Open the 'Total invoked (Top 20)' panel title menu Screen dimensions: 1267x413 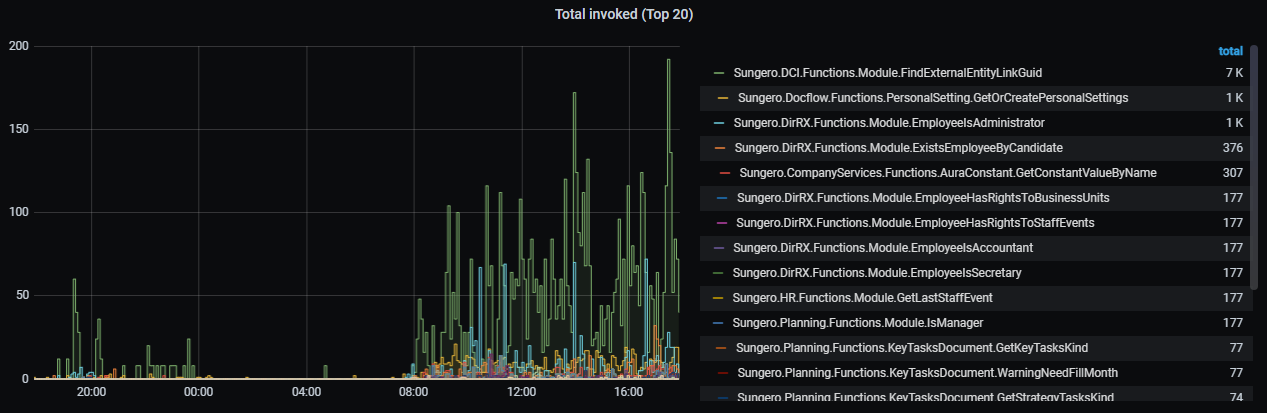624,14
